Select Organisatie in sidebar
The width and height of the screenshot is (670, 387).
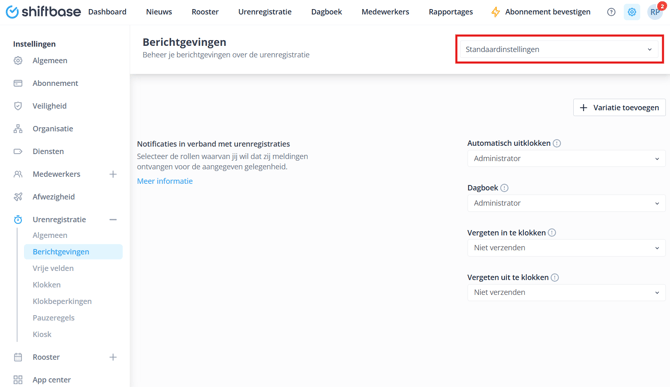(x=53, y=129)
